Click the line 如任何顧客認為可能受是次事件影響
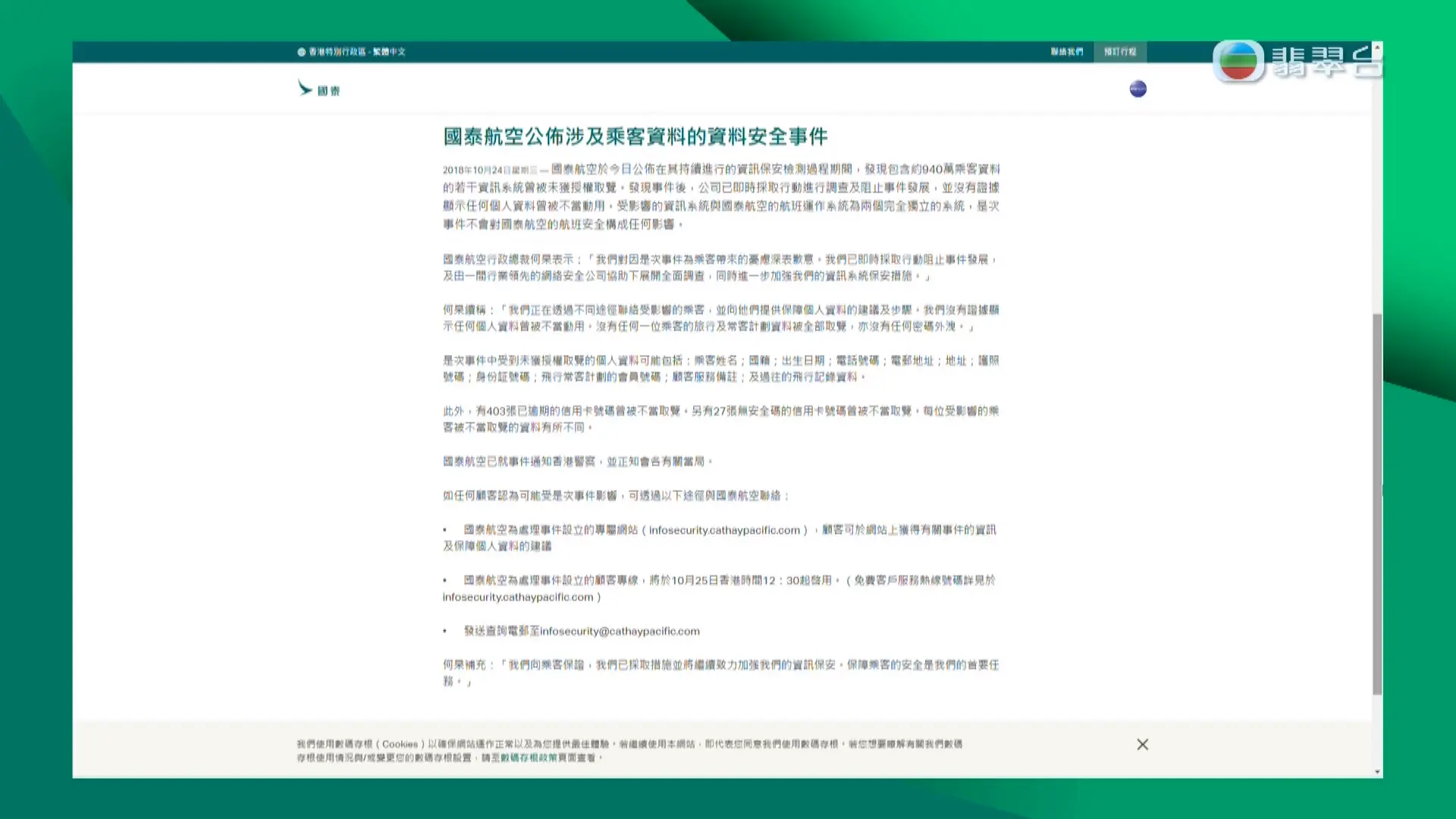This screenshot has height=819, width=1456. coord(616,496)
